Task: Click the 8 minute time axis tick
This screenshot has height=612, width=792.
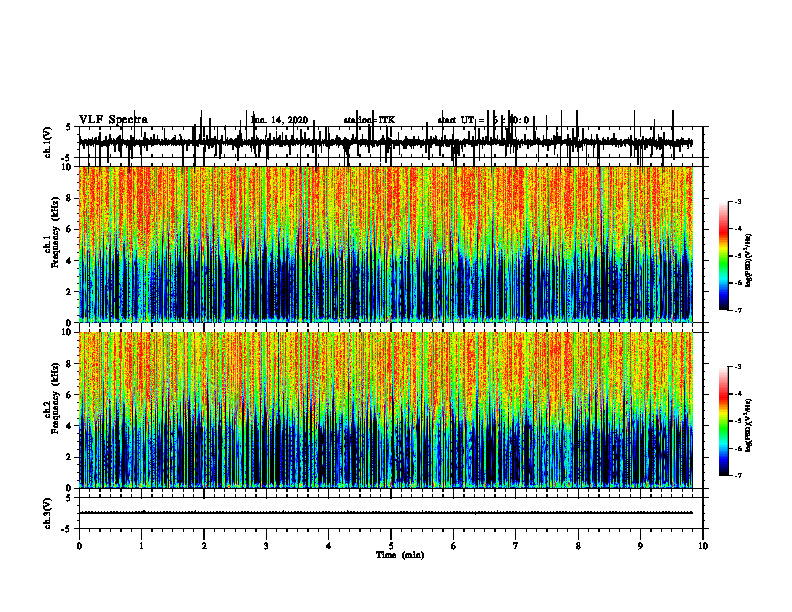Action: (x=578, y=546)
